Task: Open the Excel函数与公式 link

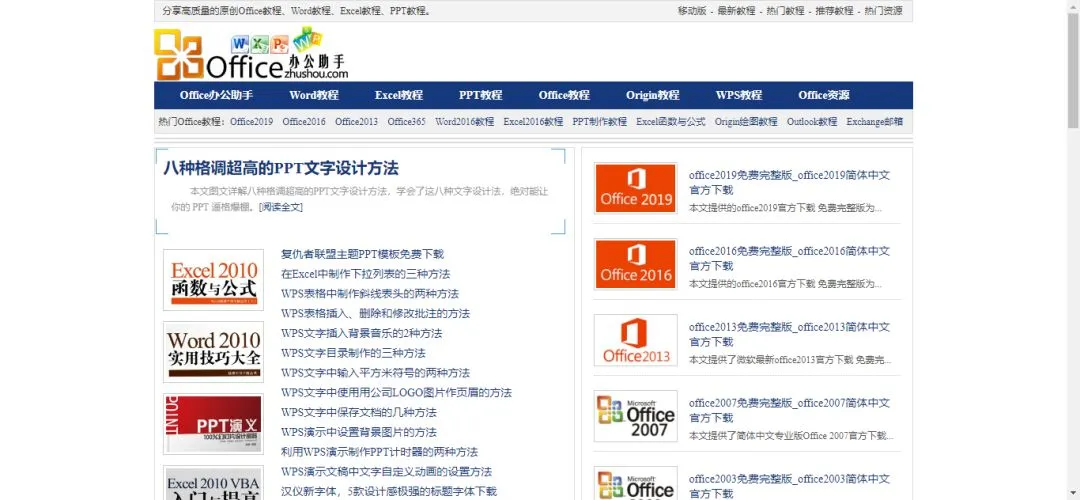Action: point(671,122)
